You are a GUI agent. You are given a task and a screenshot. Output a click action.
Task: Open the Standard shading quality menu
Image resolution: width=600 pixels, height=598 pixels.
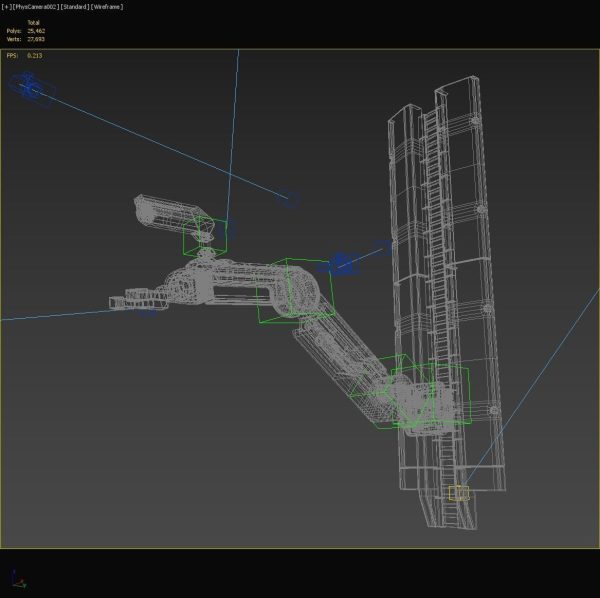click(75, 7)
